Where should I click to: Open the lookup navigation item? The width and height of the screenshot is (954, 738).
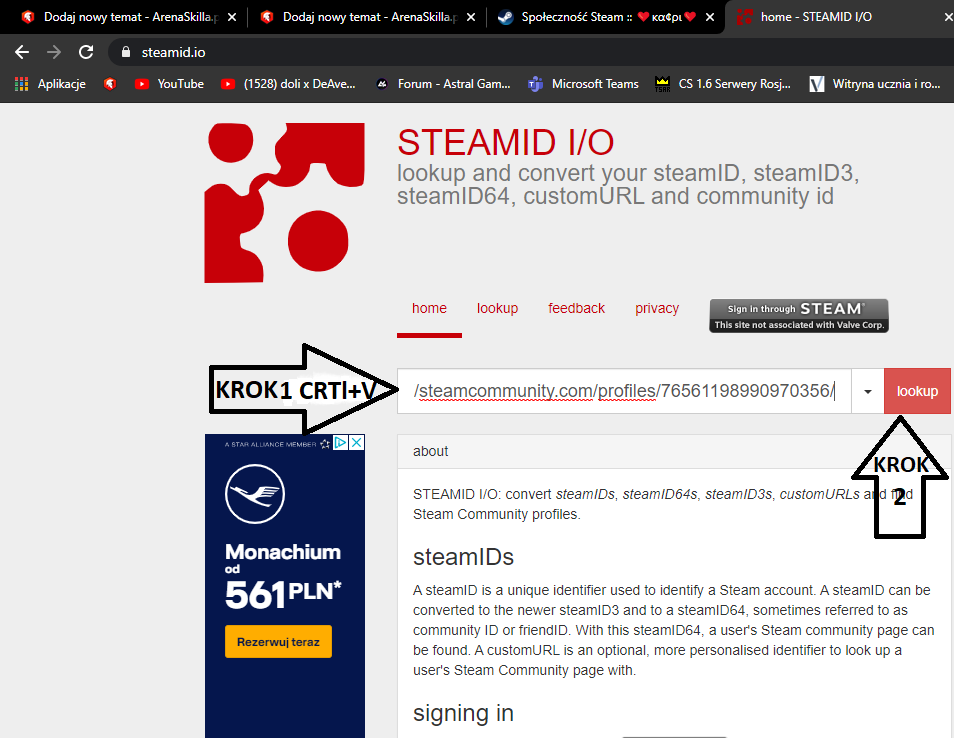click(497, 308)
